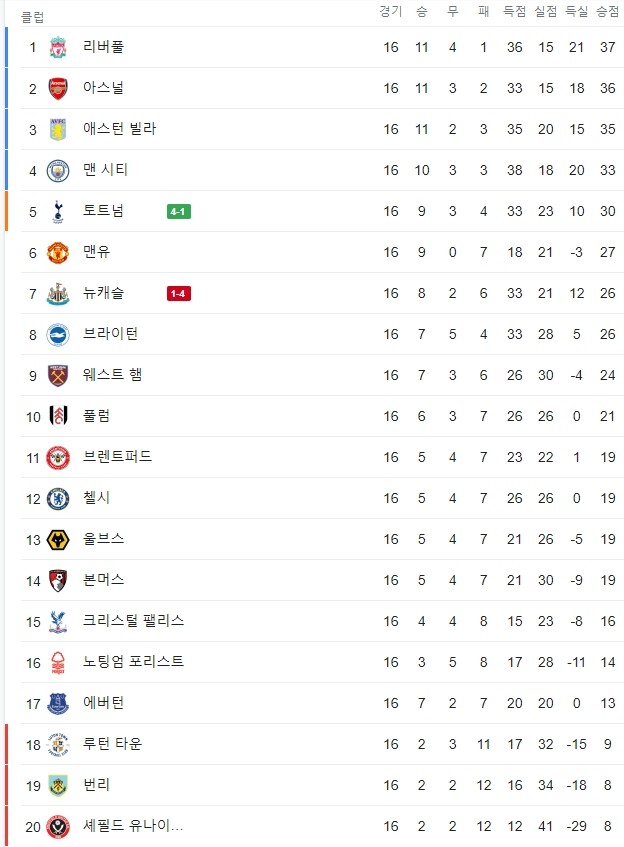This screenshot has height=847, width=624.
Task: Click the Arsenal club crest icon
Action: click(x=58, y=89)
